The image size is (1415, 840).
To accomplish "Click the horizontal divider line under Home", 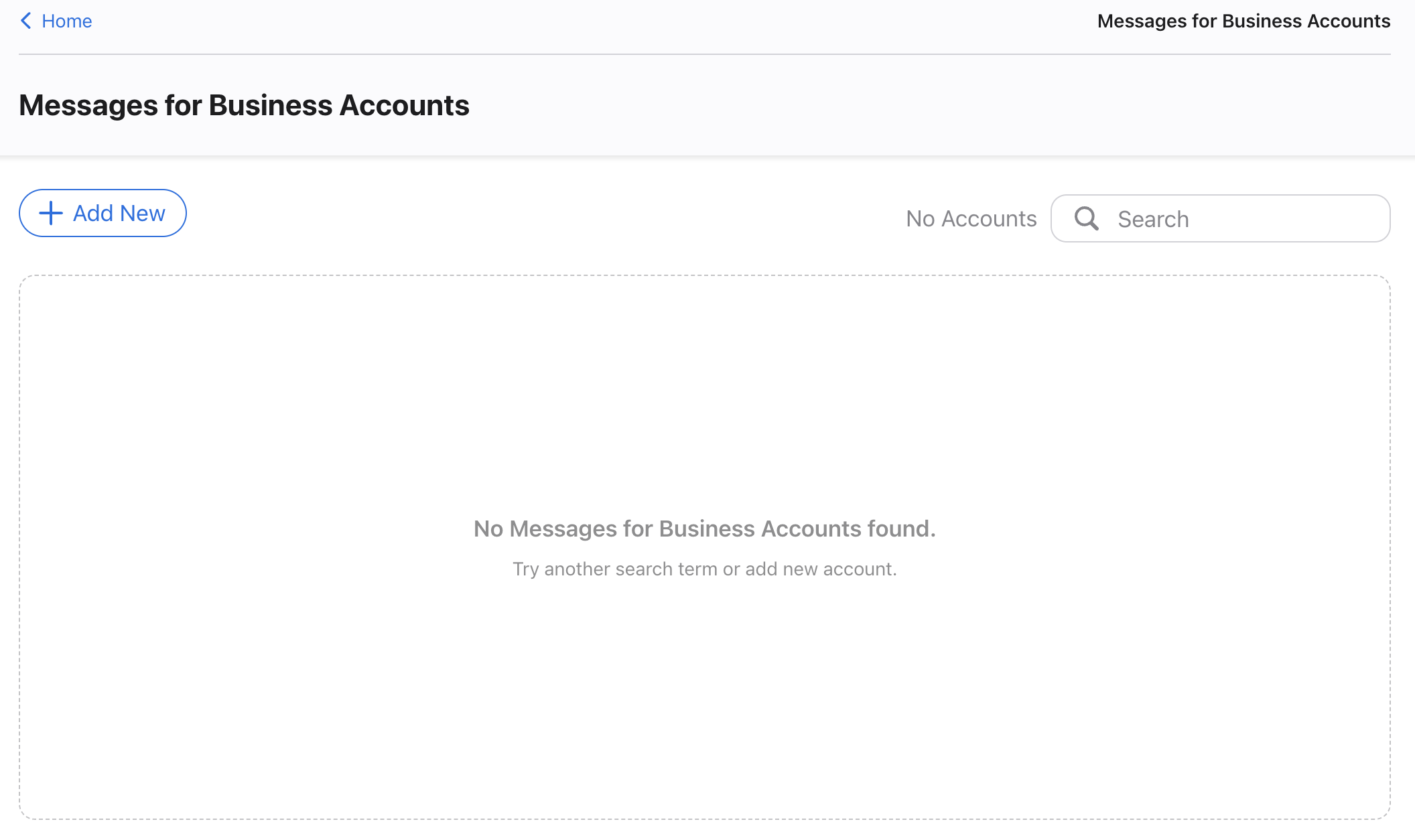I will (704, 54).
